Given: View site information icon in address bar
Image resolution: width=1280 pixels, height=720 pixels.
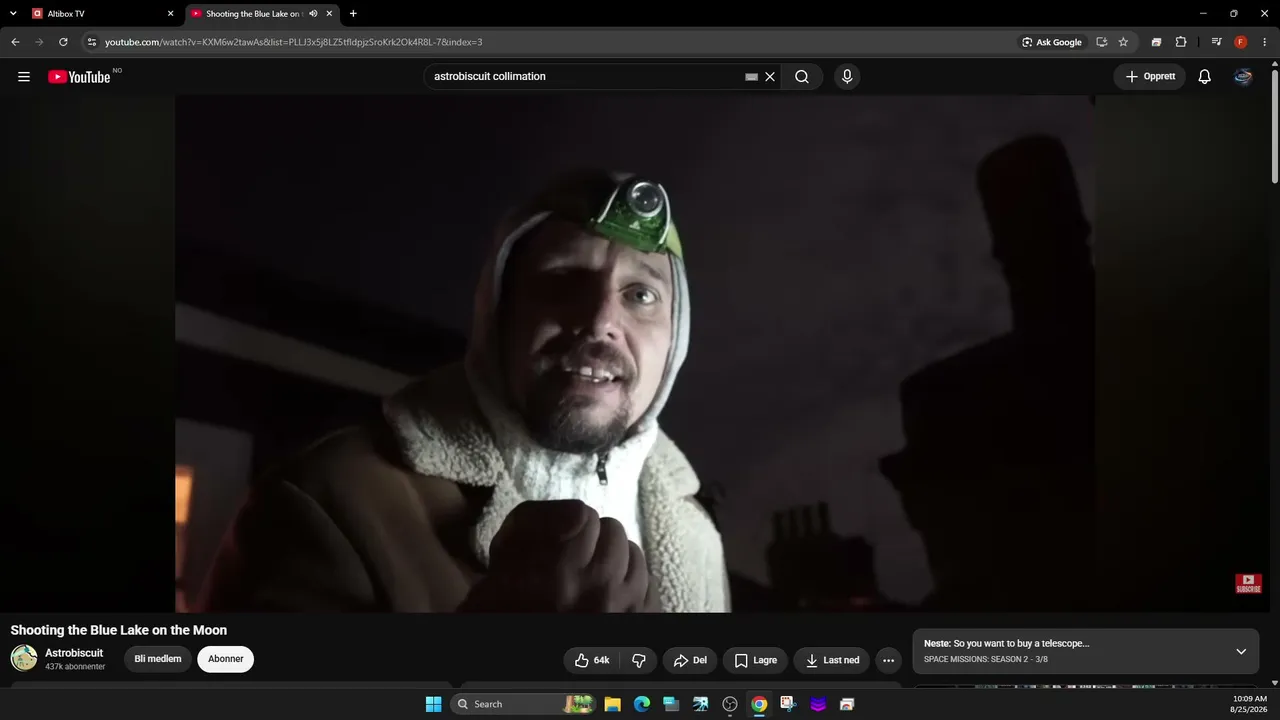Looking at the screenshot, I should [x=92, y=42].
